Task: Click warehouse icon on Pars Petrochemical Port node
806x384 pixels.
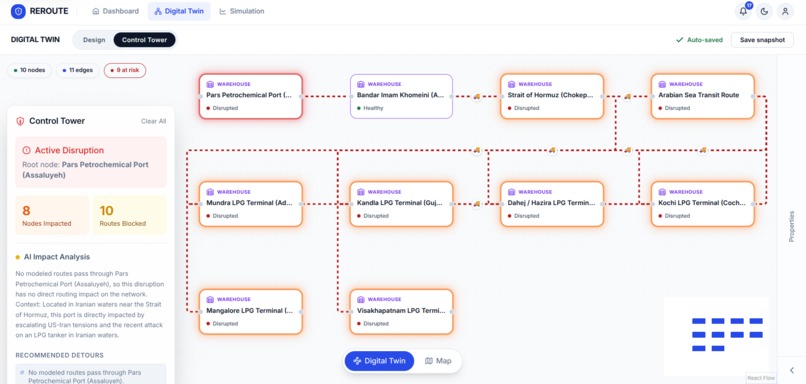Action: pos(210,84)
